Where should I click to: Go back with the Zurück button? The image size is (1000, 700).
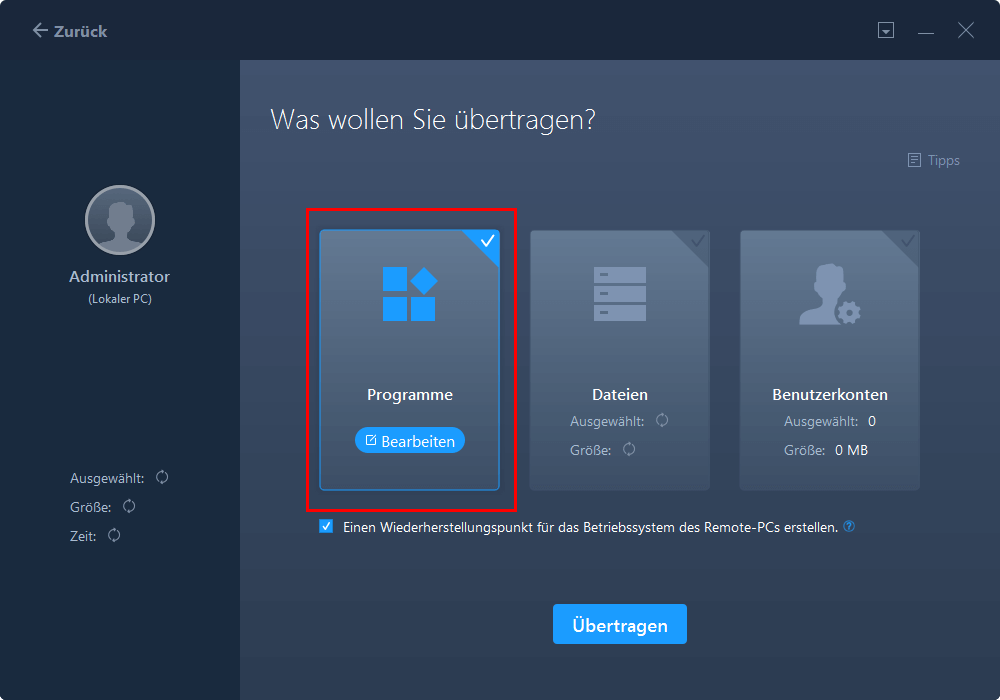tap(70, 31)
